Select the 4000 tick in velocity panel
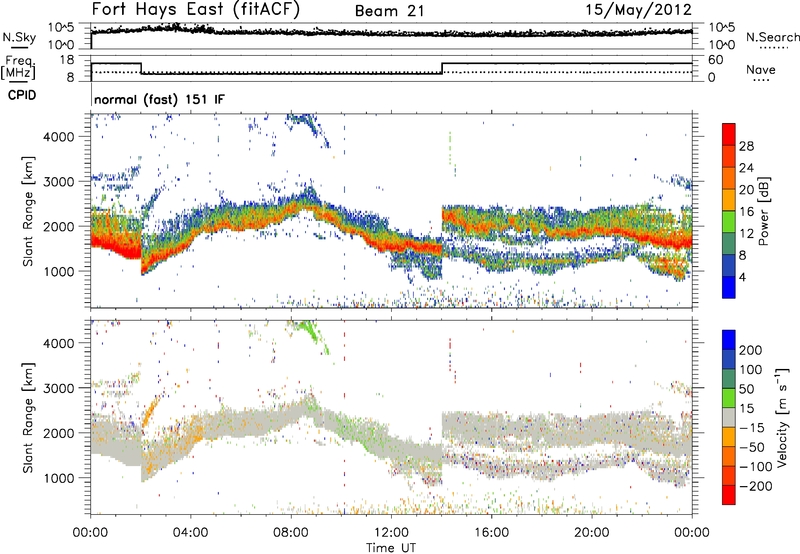Viewport: 800px width, 554px height. (x=59, y=343)
